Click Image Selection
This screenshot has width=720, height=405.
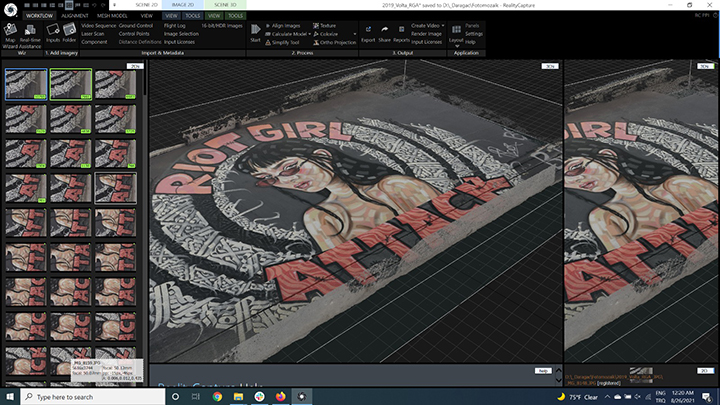tap(181, 34)
